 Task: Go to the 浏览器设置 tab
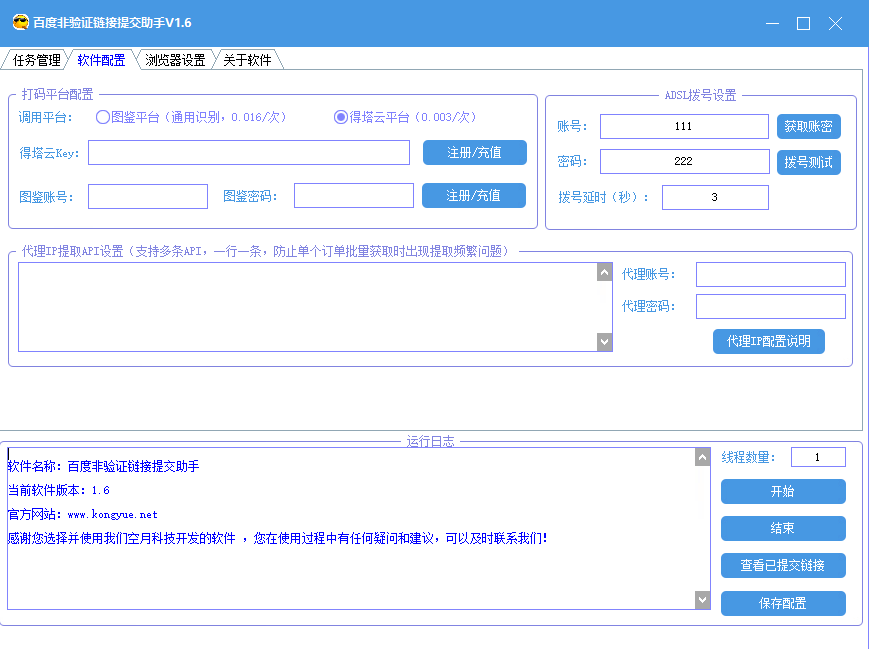pyautogui.click(x=175, y=60)
